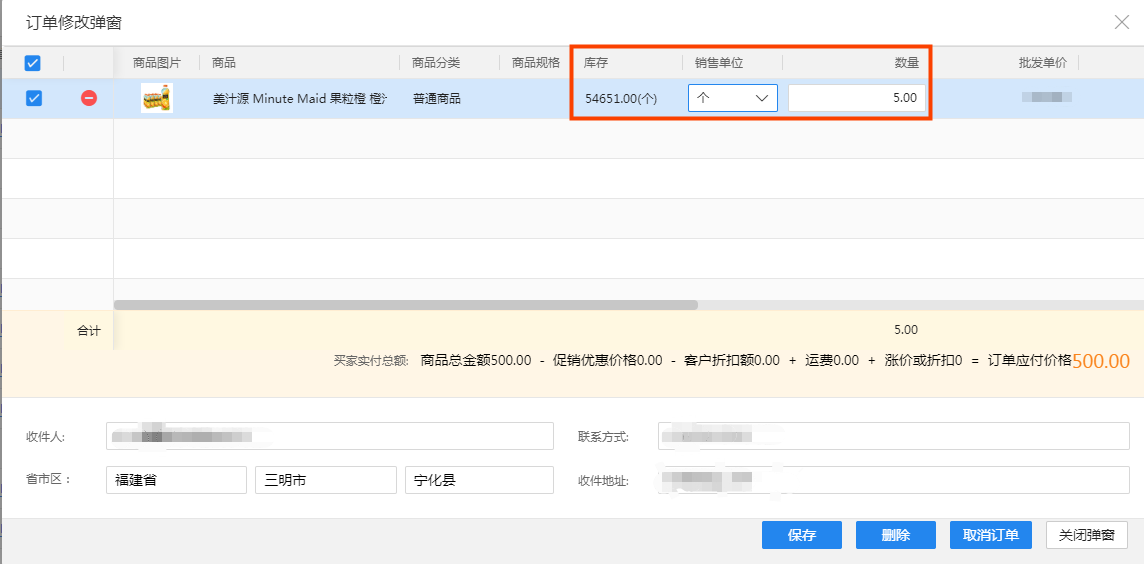Click the 收件地址 address input field
The image size is (1144, 564).
click(x=894, y=480)
